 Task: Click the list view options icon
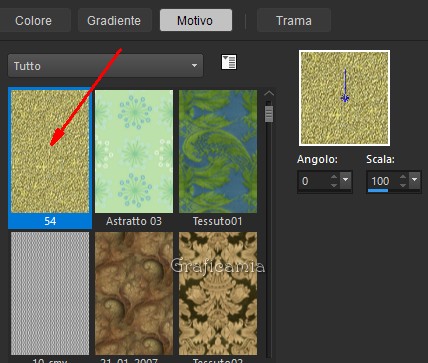(x=229, y=62)
